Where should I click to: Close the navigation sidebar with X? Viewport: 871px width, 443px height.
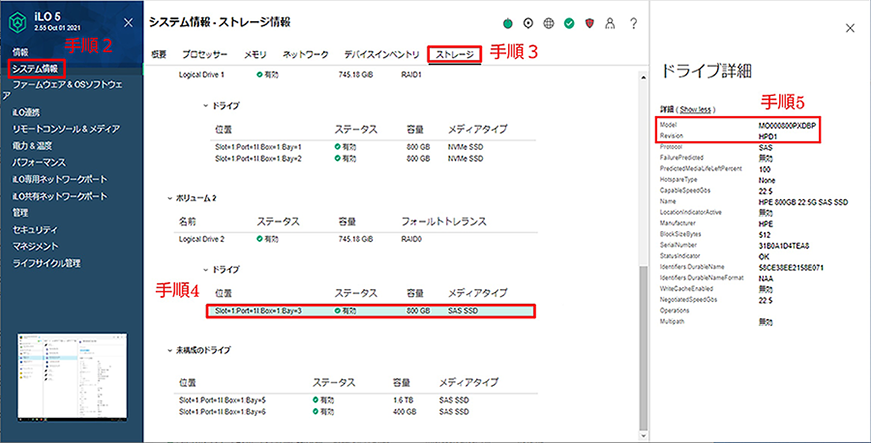click(x=128, y=23)
